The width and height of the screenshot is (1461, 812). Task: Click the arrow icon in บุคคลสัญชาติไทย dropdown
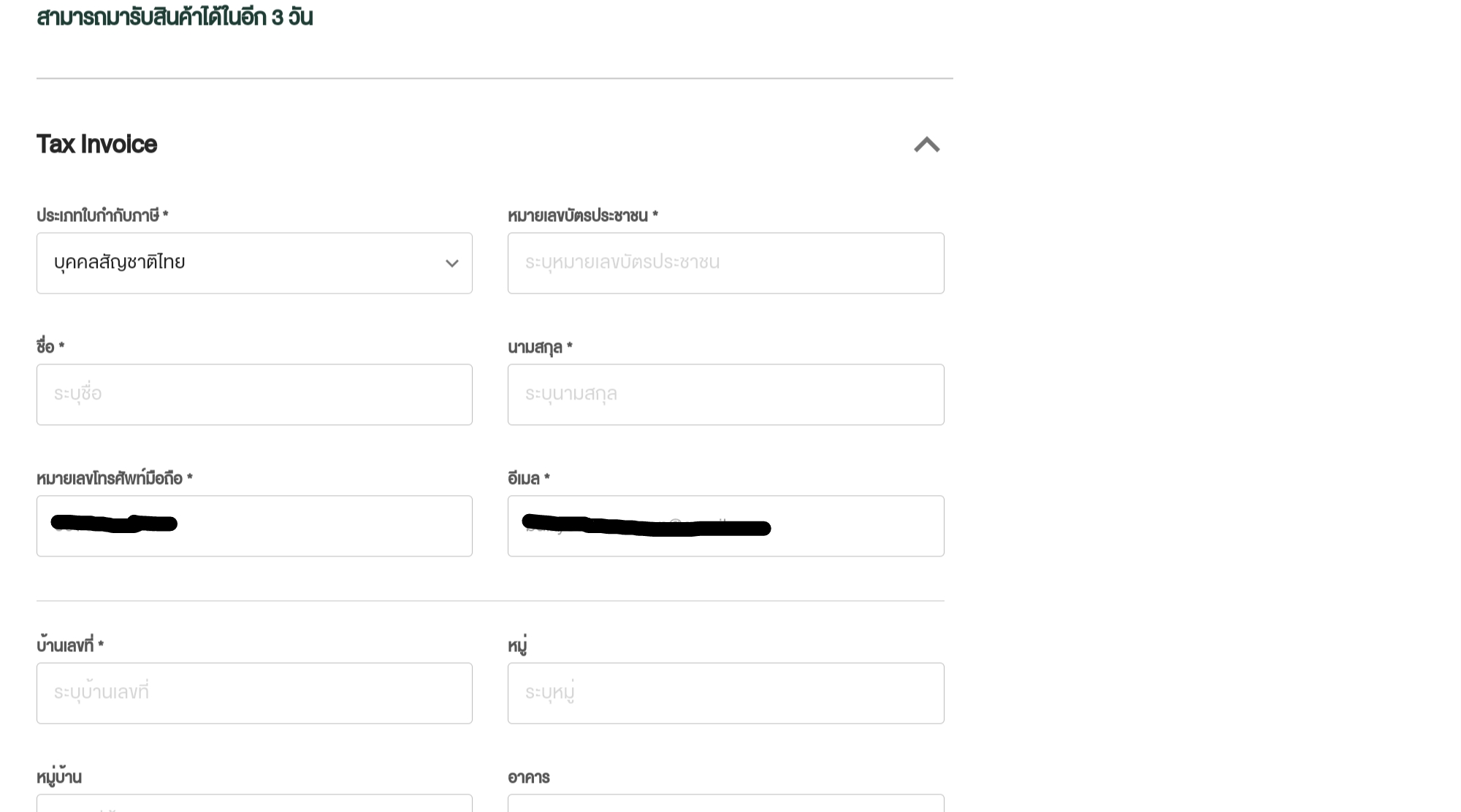tap(452, 264)
